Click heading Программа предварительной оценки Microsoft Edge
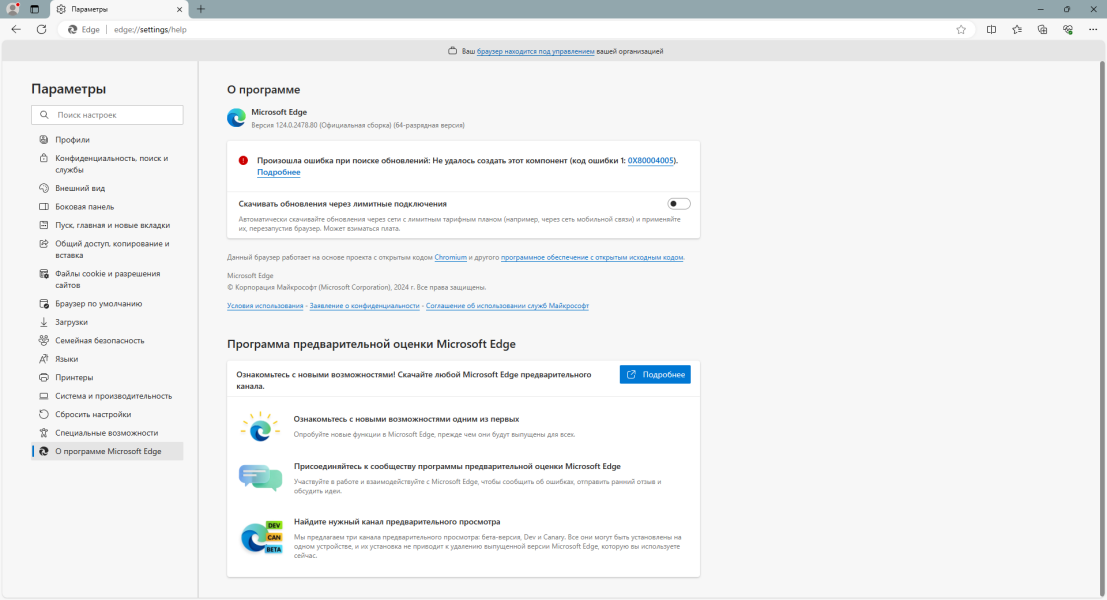 (371, 344)
